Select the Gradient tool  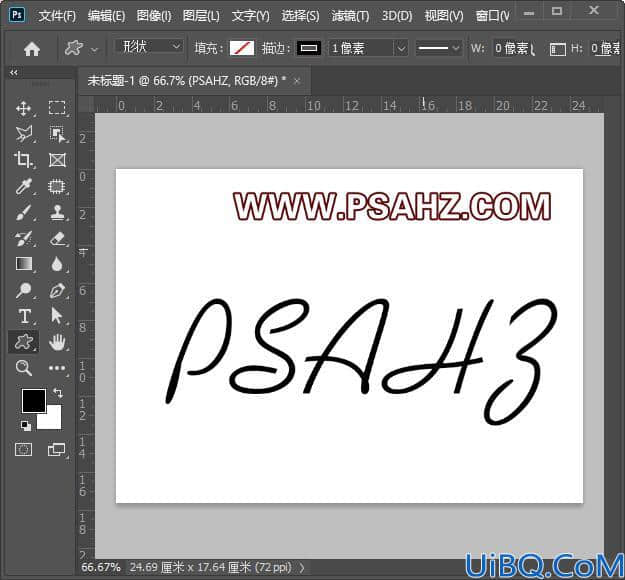[x=24, y=264]
